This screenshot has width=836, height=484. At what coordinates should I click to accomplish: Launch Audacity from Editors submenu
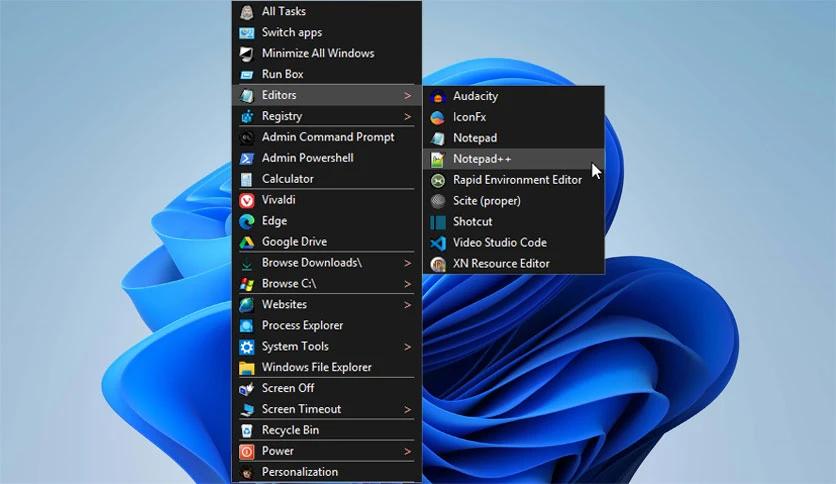click(514, 96)
